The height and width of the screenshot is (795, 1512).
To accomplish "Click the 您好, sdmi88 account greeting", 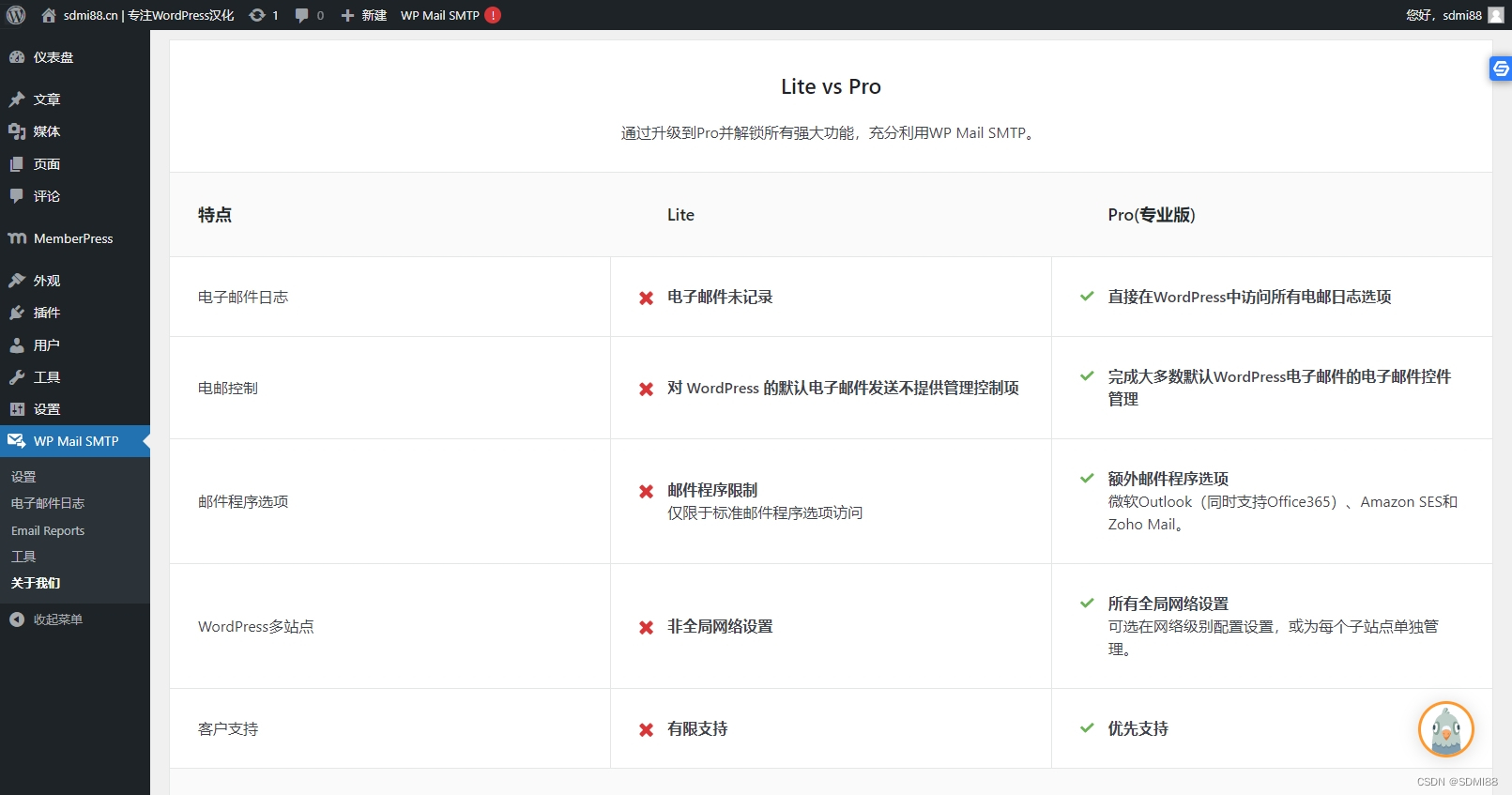I will point(1443,15).
